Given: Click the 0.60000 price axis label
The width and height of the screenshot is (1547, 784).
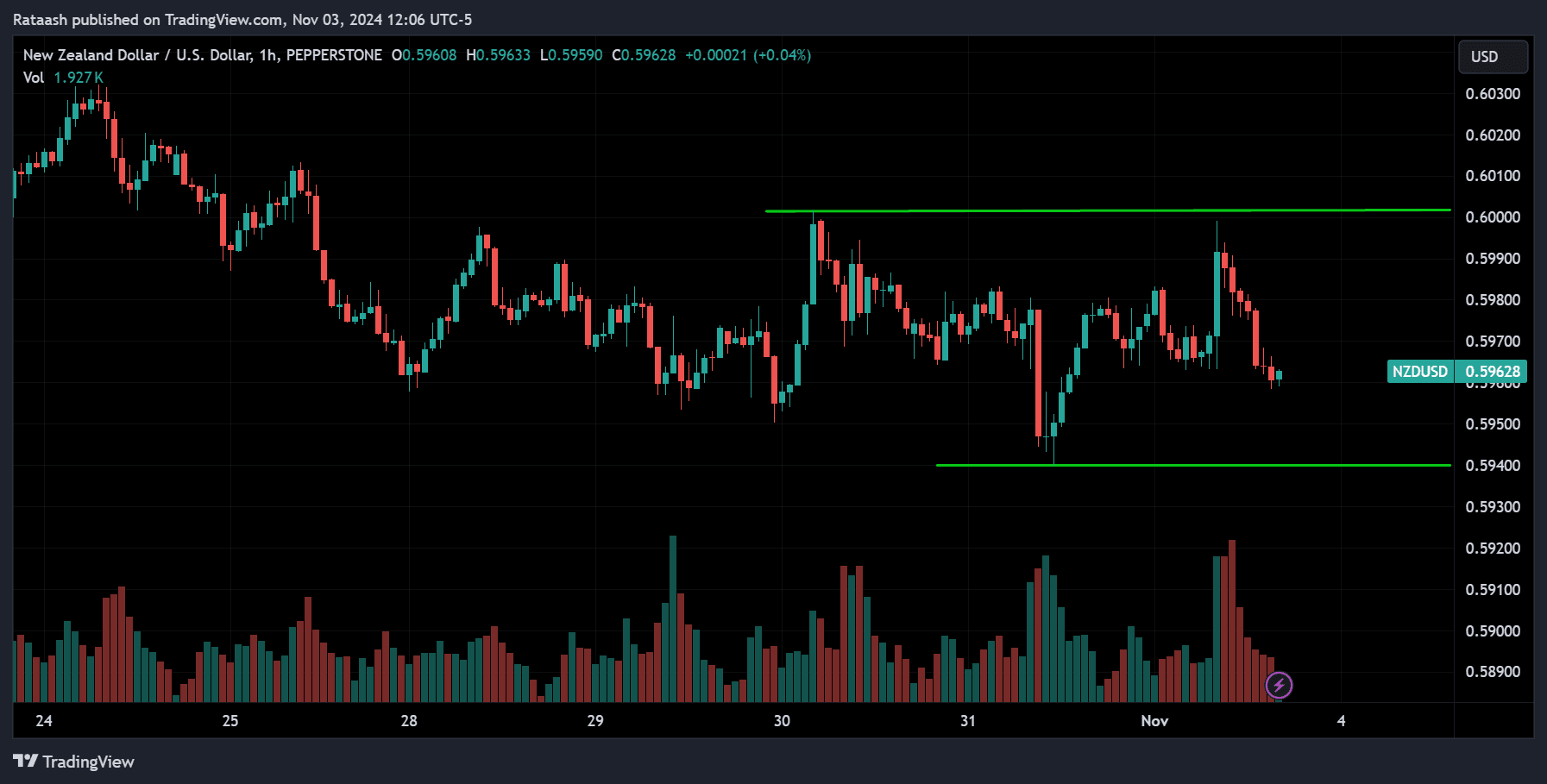Looking at the screenshot, I should click(x=1493, y=217).
